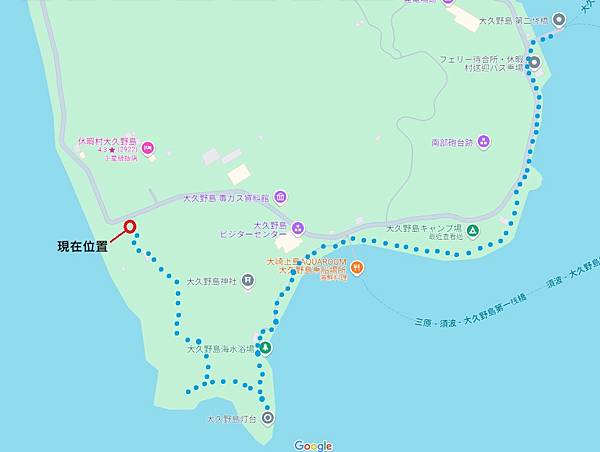Open the purple 南部砲台跡 landmark icon
The image size is (600, 452).
(x=484, y=142)
